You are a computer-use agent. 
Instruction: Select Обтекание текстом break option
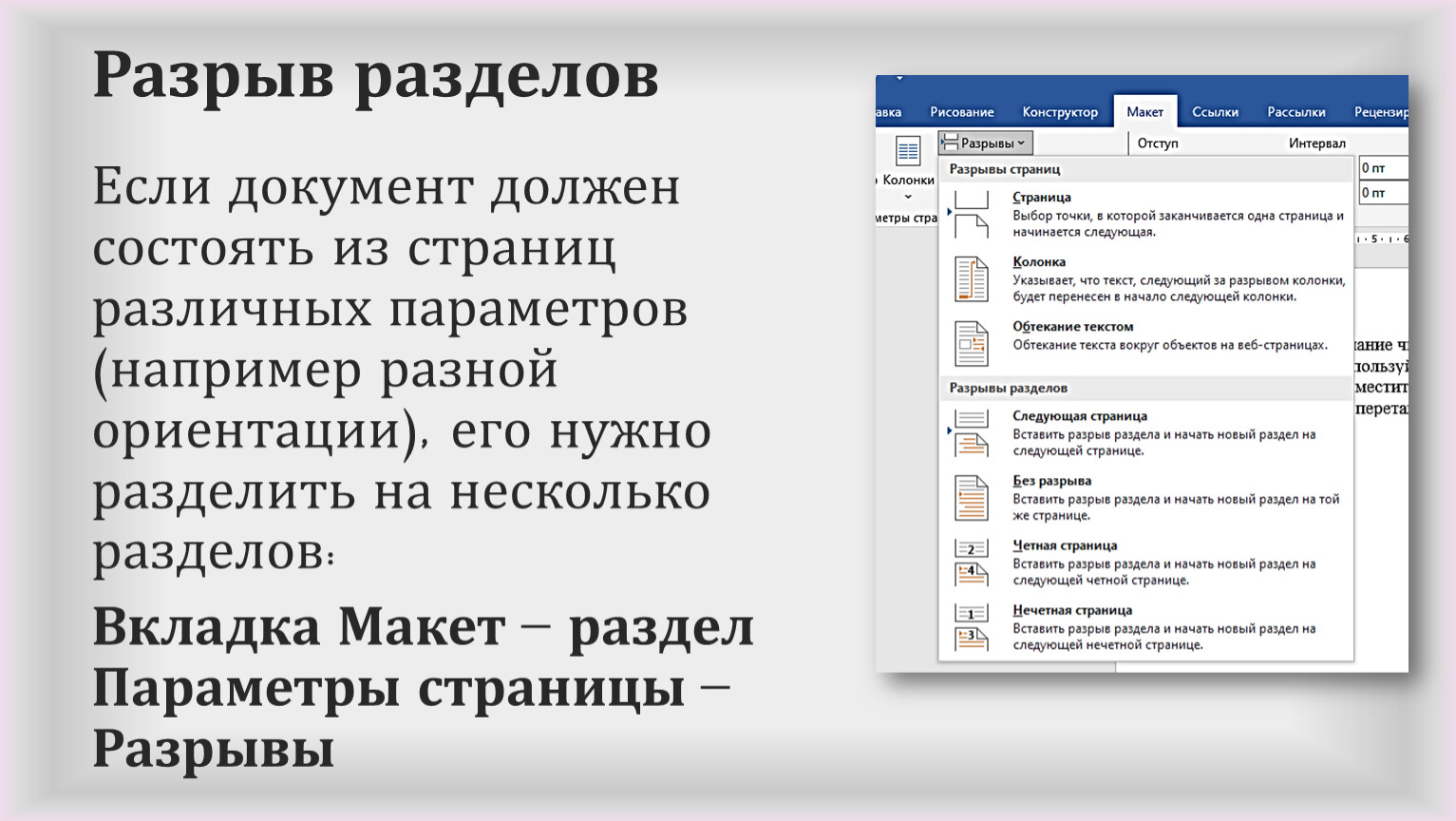point(1145,343)
